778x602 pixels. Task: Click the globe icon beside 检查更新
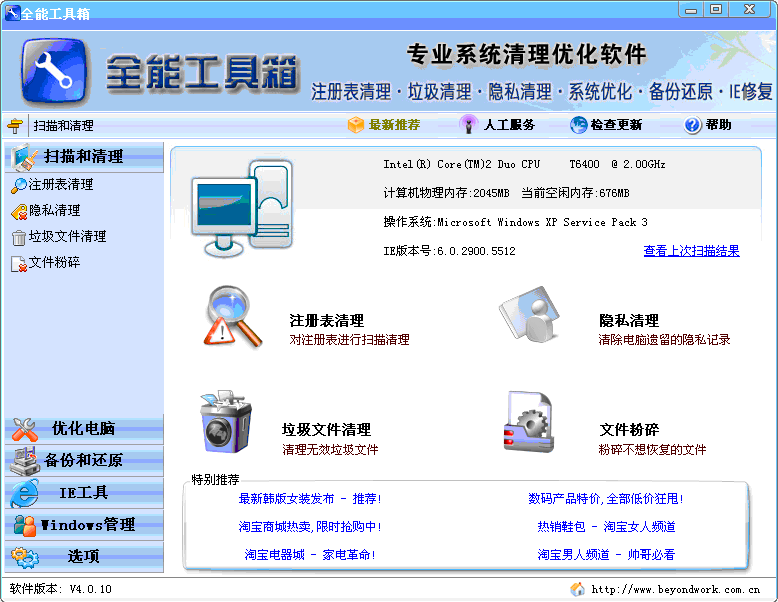click(579, 125)
